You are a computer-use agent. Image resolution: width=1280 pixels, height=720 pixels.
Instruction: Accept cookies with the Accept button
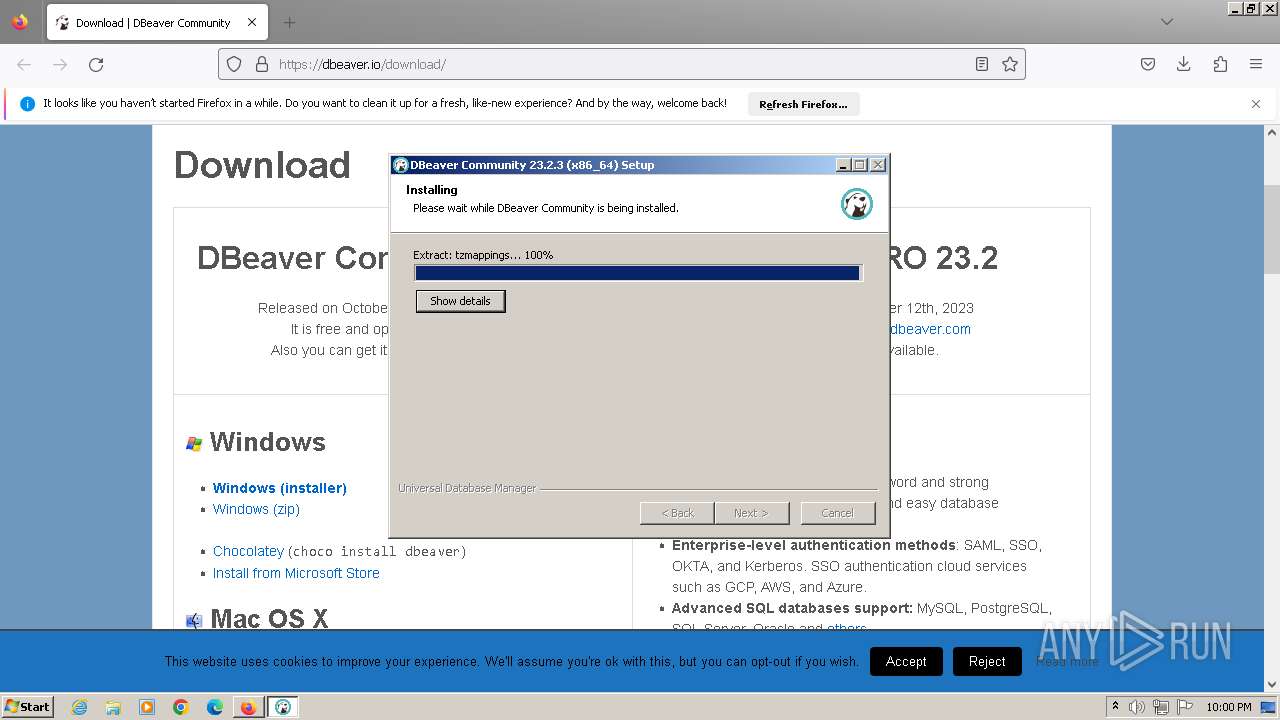906,661
